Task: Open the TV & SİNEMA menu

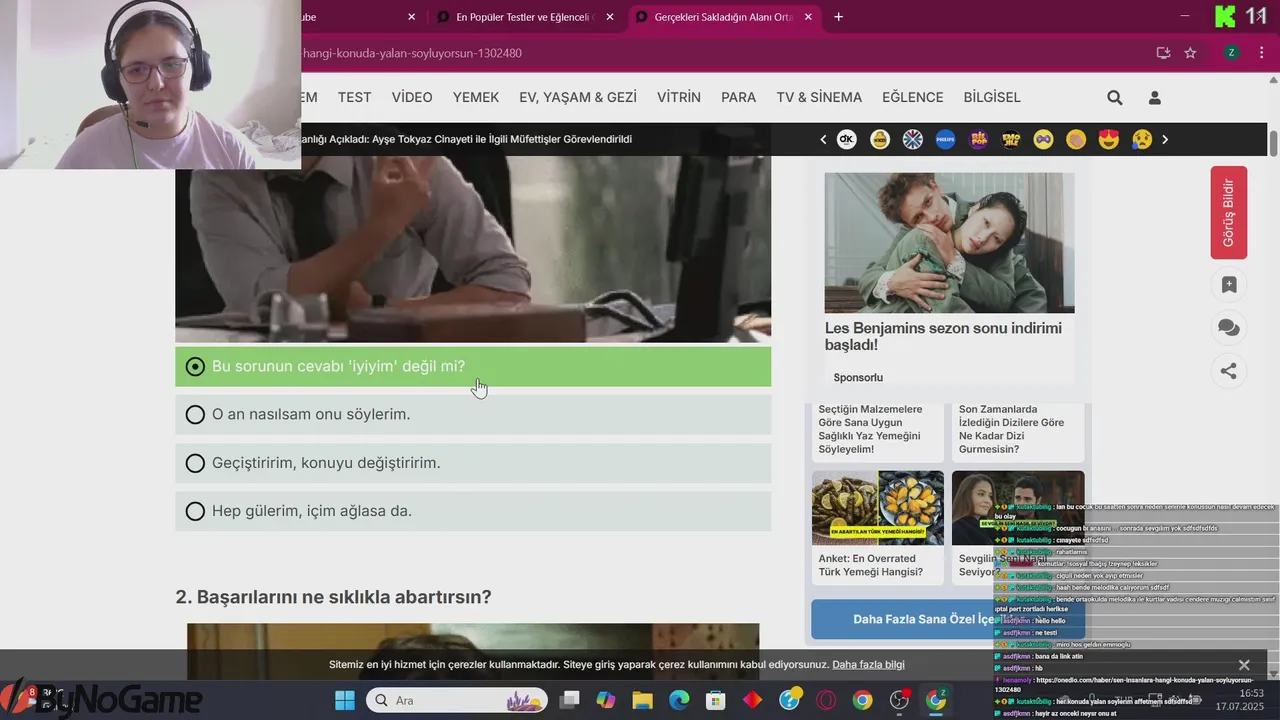Action: 819,97
